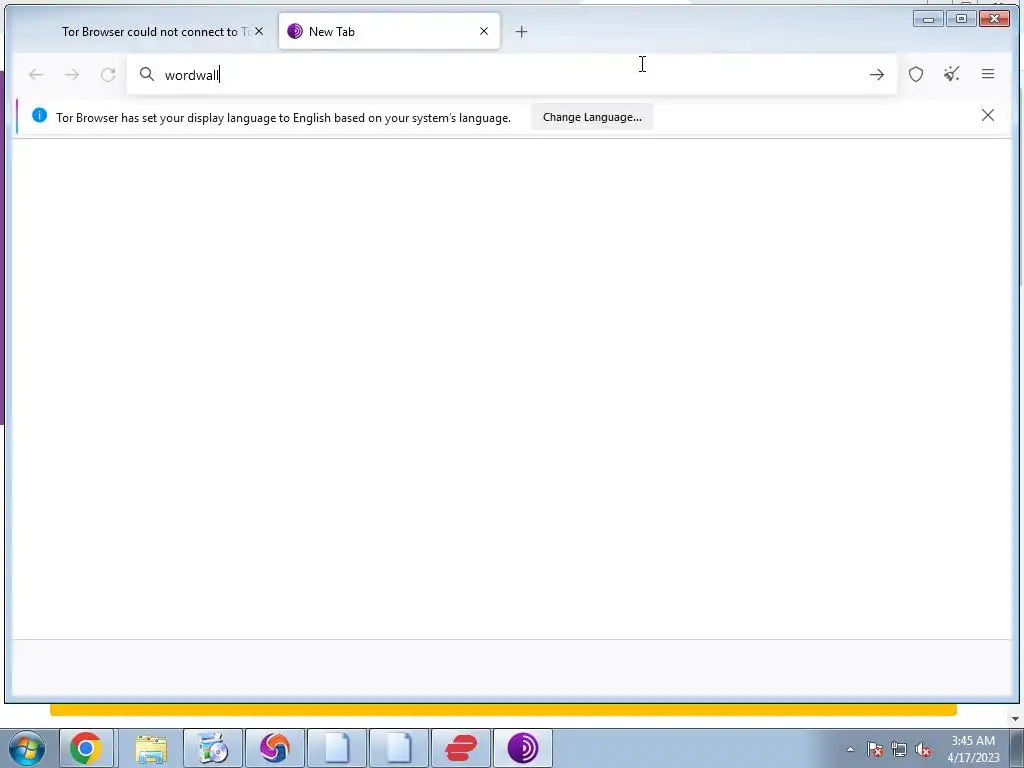Click the muted volume tray icon
Screen dimensions: 1024x768
point(923,749)
